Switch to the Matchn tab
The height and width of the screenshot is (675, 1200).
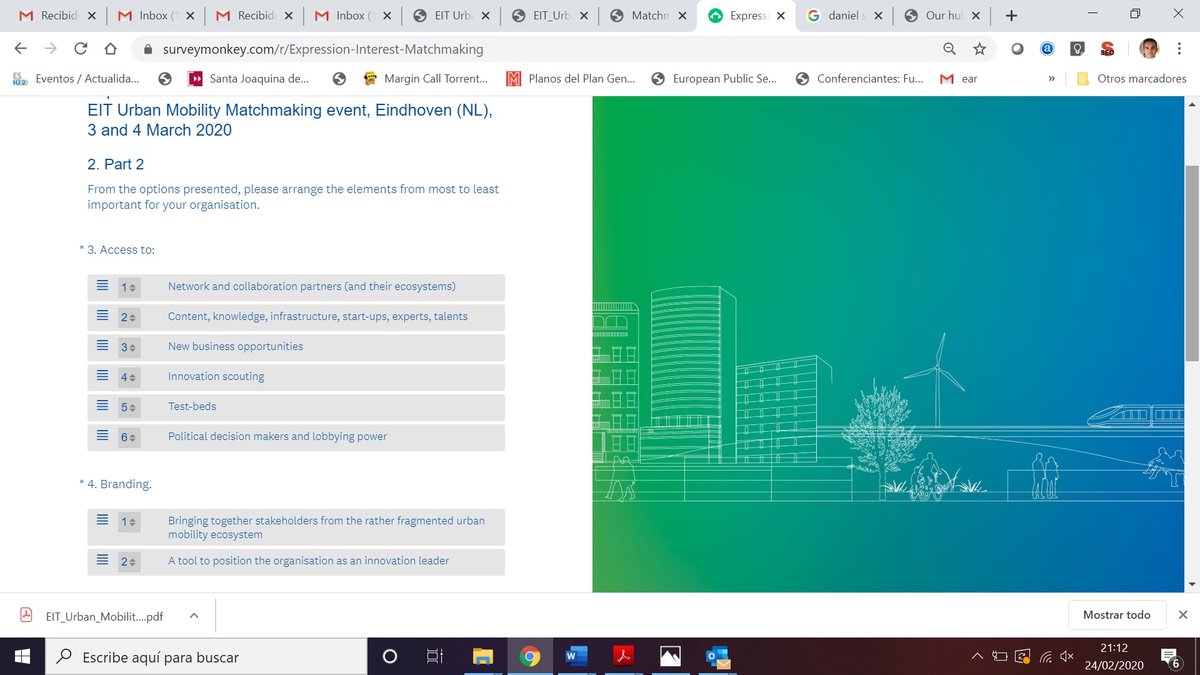tap(648, 16)
